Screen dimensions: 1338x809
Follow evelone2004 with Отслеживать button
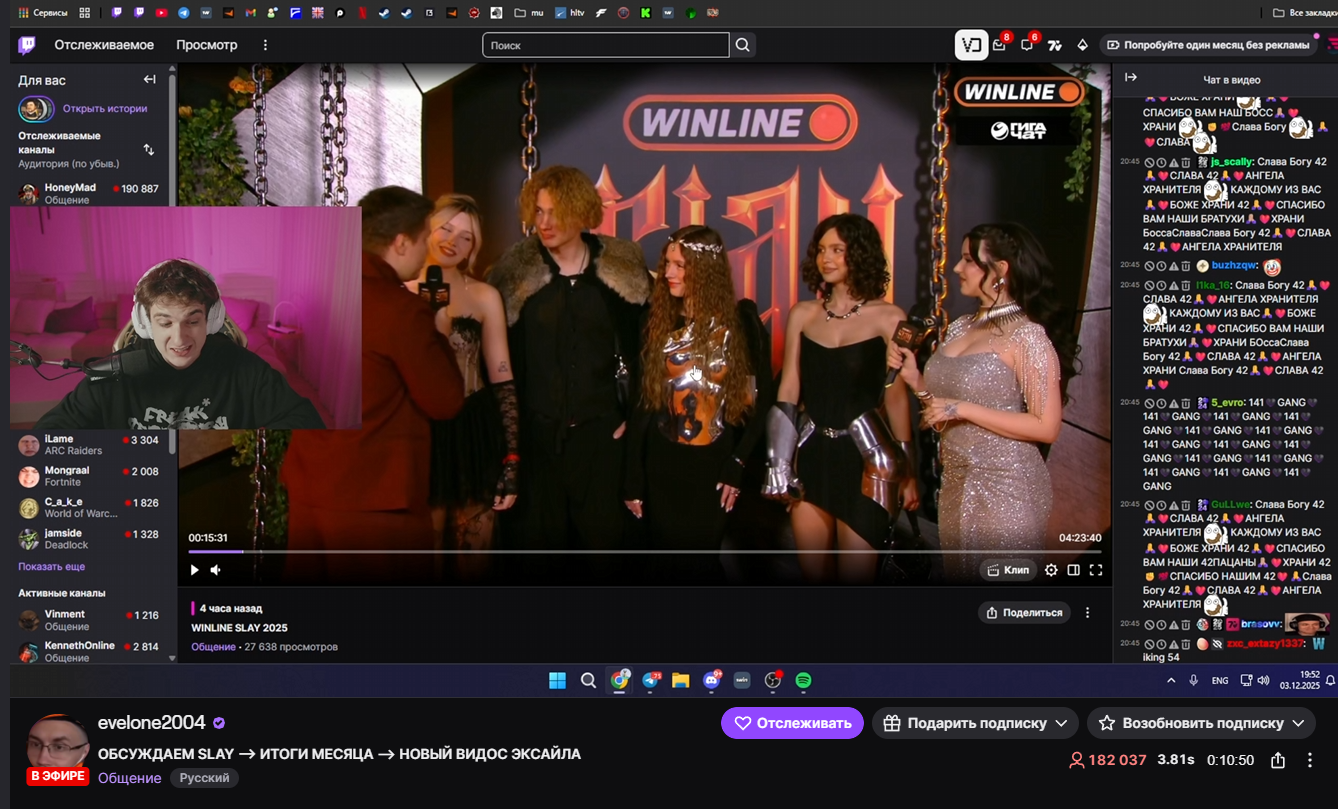point(792,723)
